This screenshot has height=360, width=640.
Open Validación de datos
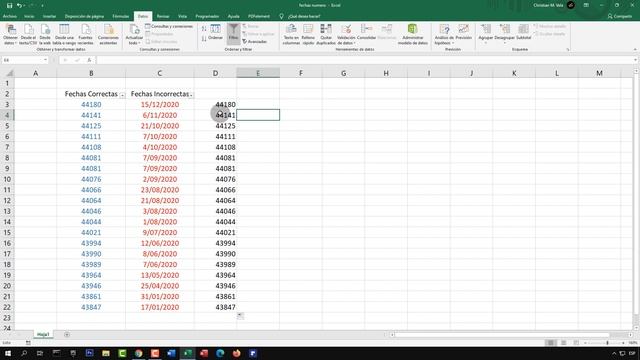coord(346,34)
